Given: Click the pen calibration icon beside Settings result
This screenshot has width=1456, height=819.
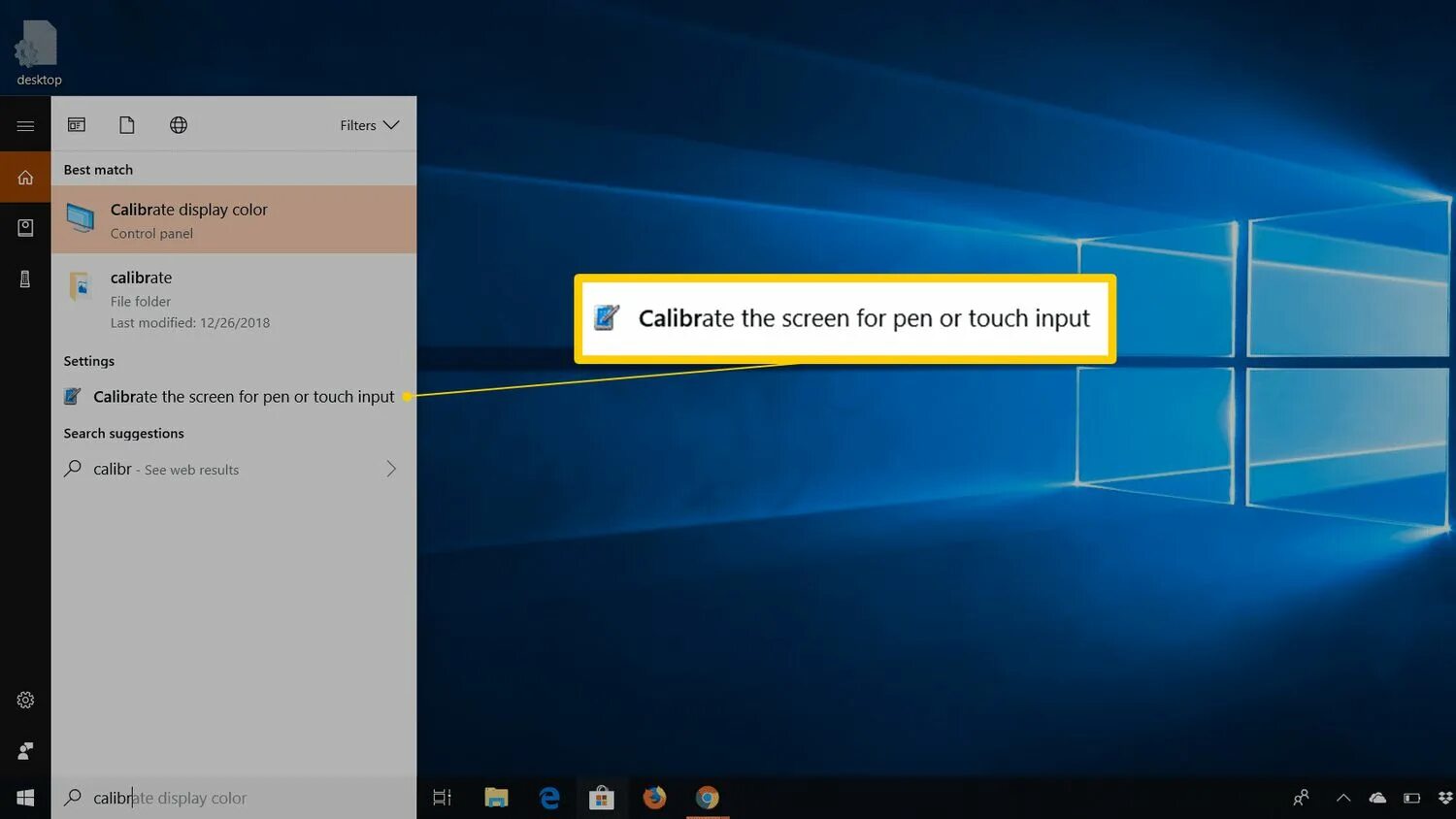Looking at the screenshot, I should [x=72, y=396].
